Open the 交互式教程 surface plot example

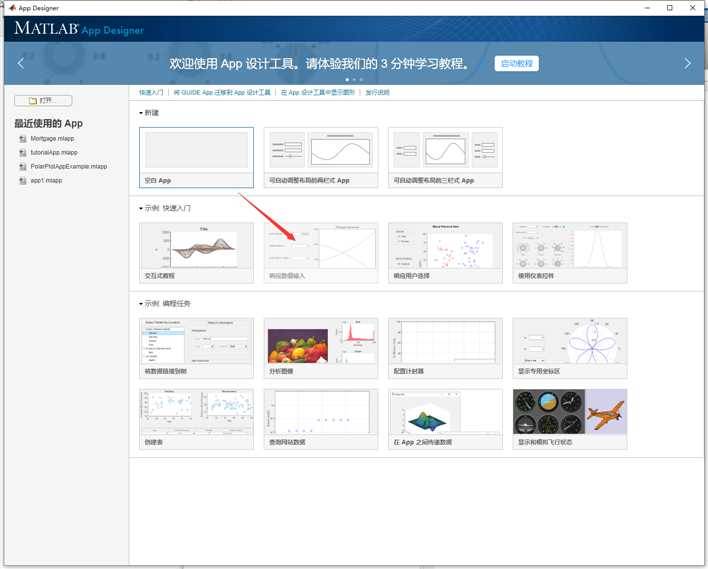196,253
